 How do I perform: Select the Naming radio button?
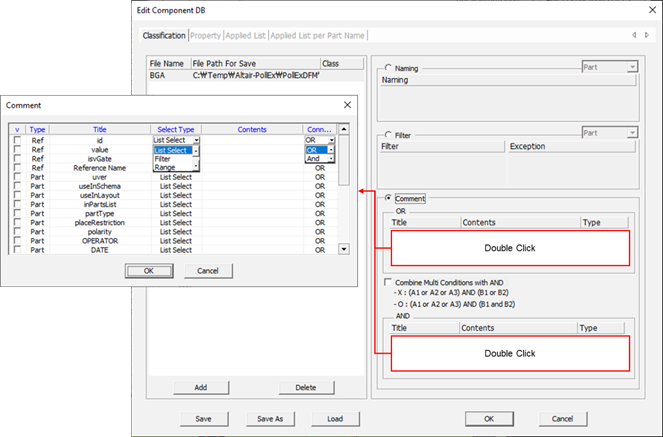click(x=388, y=67)
